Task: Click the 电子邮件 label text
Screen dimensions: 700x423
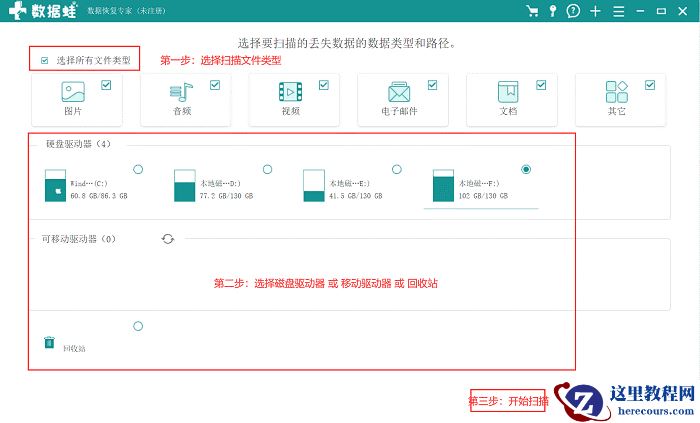Action: click(399, 111)
